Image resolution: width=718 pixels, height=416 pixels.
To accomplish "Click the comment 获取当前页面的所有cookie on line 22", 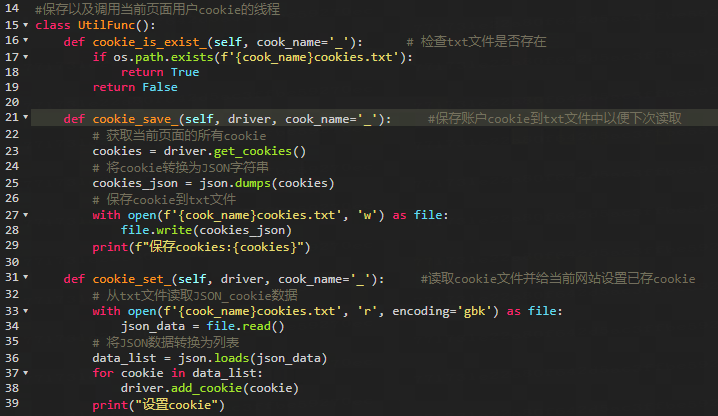I will point(179,136).
